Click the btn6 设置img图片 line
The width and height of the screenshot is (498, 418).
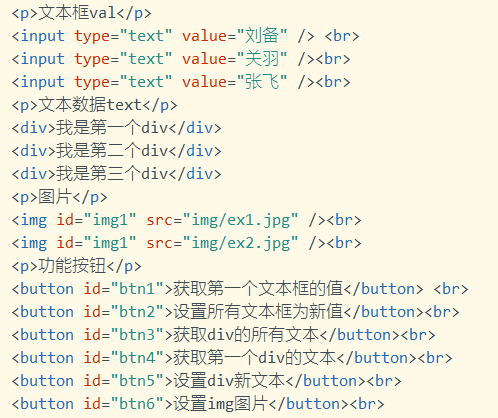tap(198, 404)
